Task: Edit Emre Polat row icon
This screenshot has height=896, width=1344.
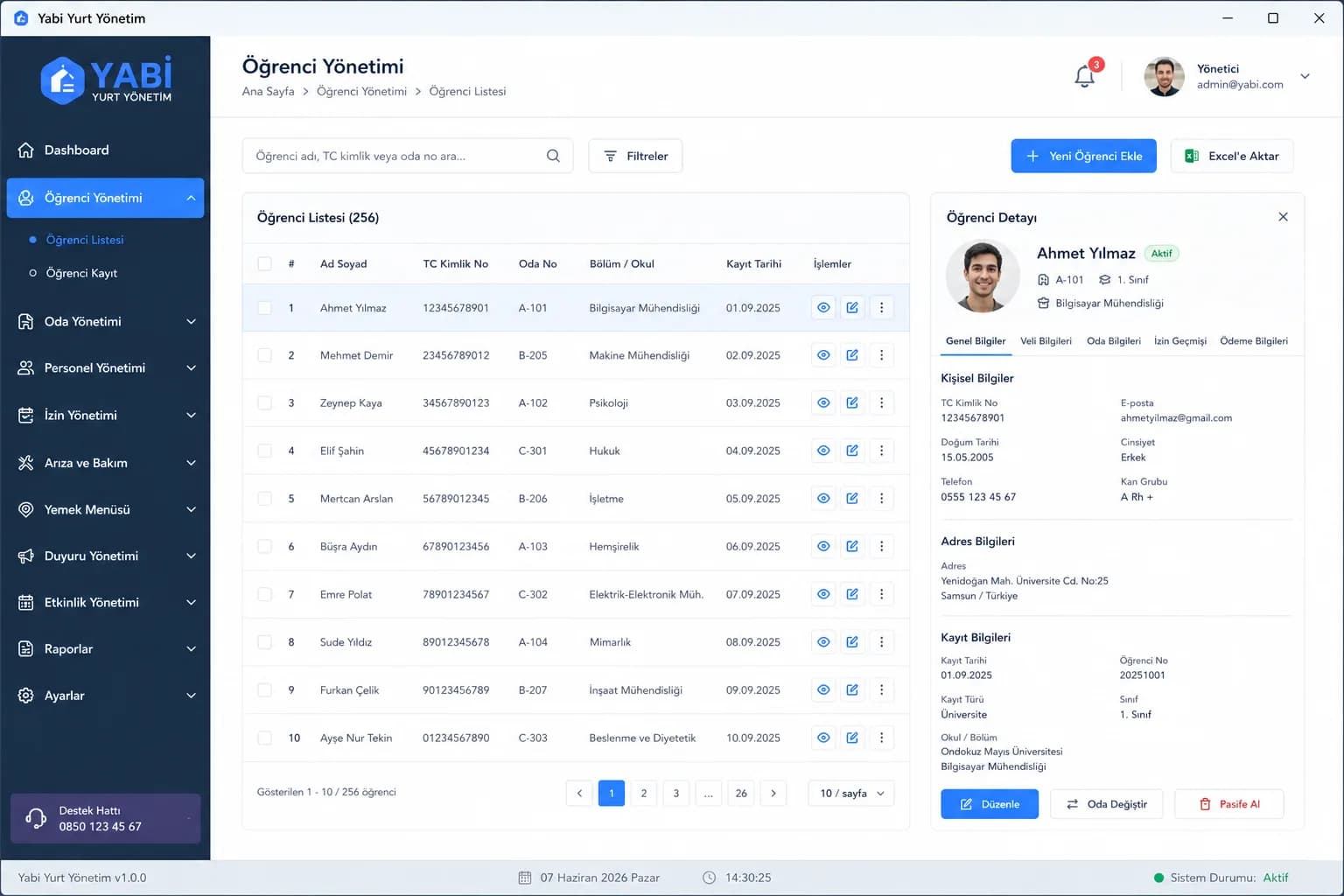Action: pyautogui.click(x=852, y=594)
